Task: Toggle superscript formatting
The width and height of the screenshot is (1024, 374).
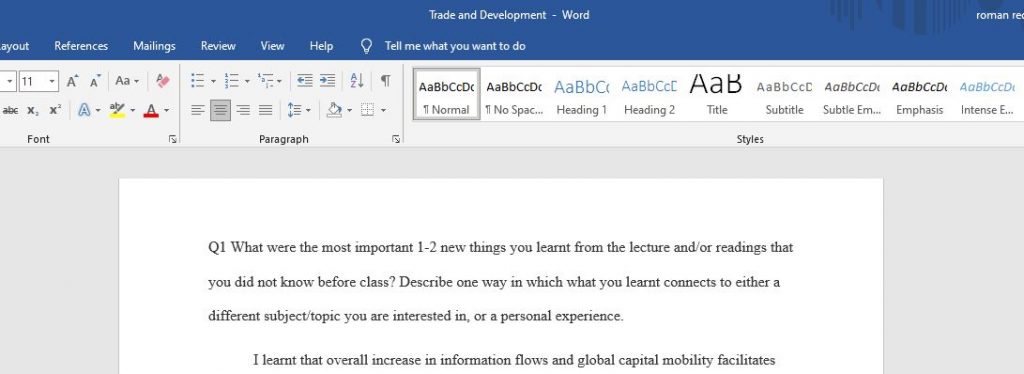Action: 56,110
